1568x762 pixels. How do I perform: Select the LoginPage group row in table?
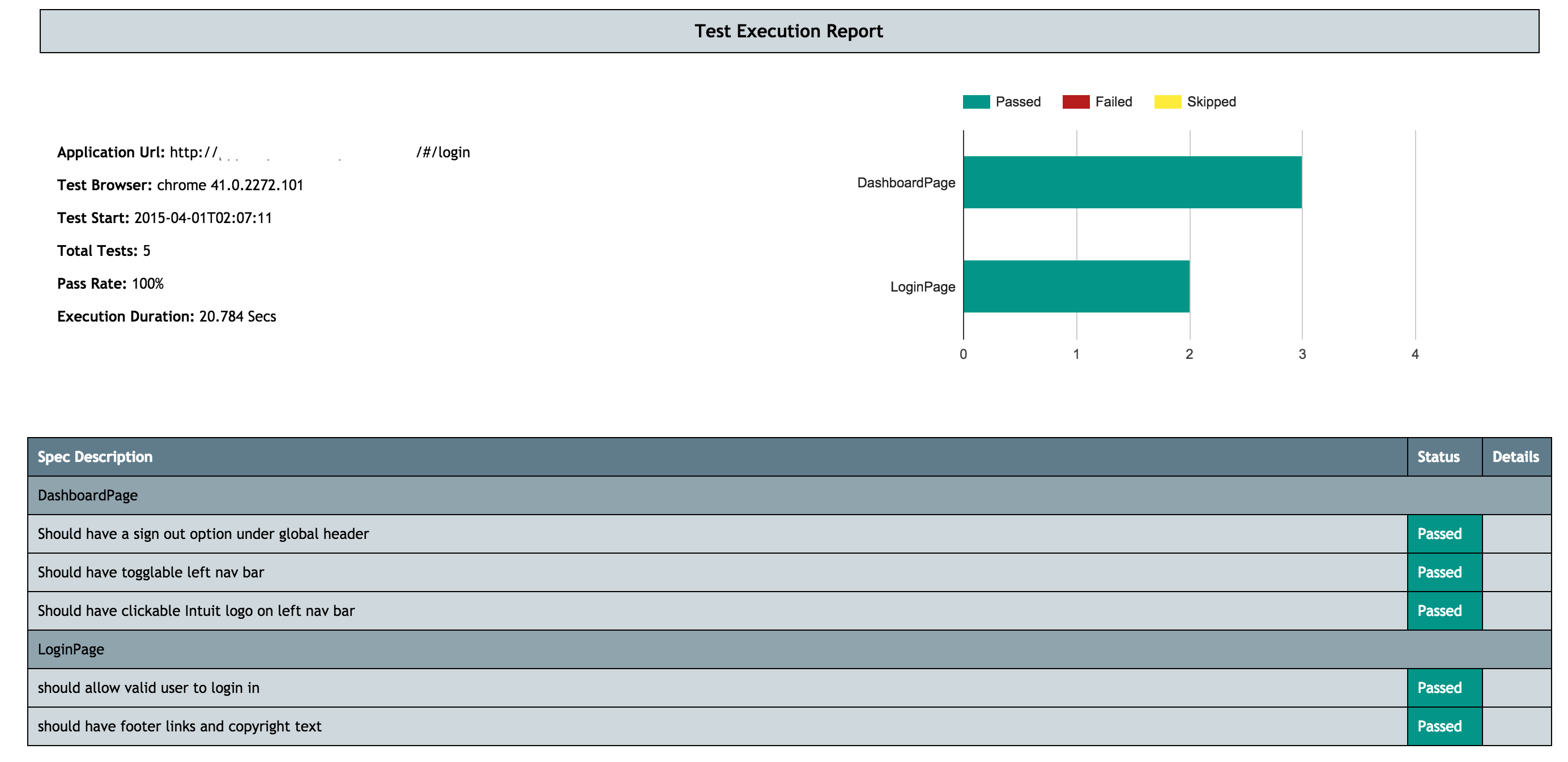(71, 649)
